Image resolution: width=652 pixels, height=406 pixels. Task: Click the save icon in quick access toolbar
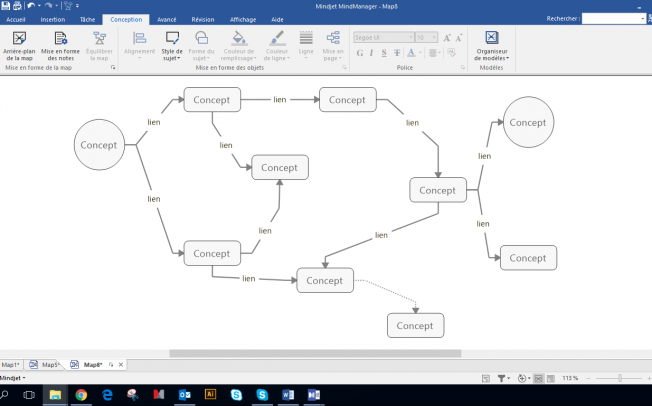tap(6, 6)
